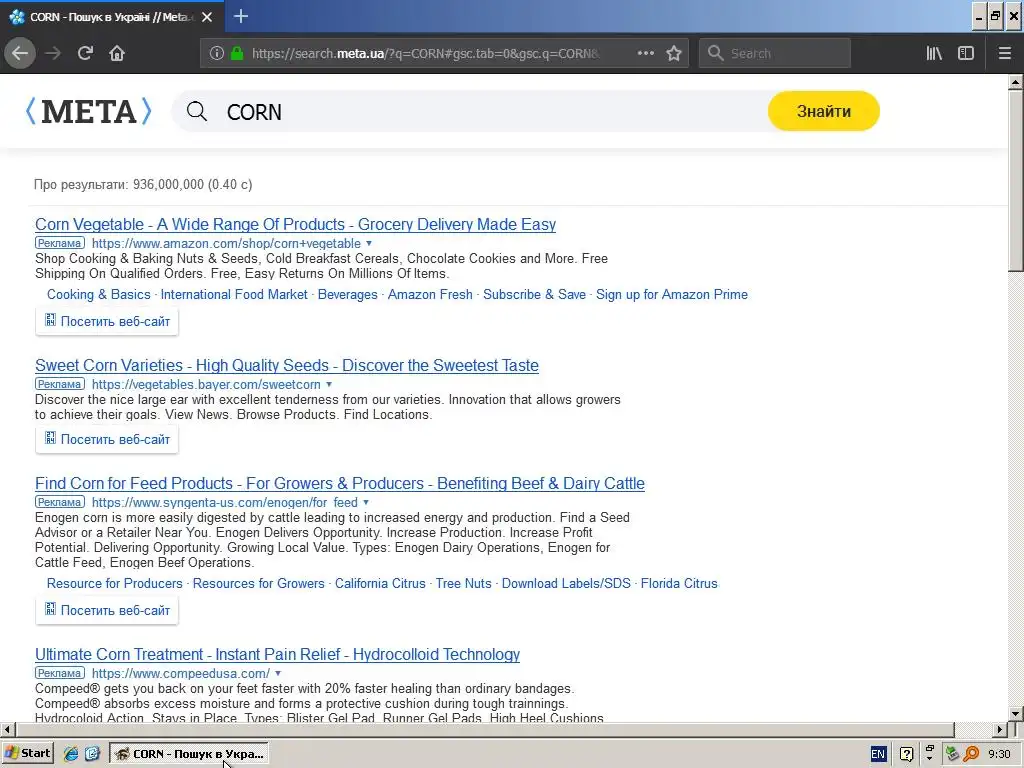Viewport: 1024px width, 768px height.
Task: Click the META logo
Action: coord(88,111)
